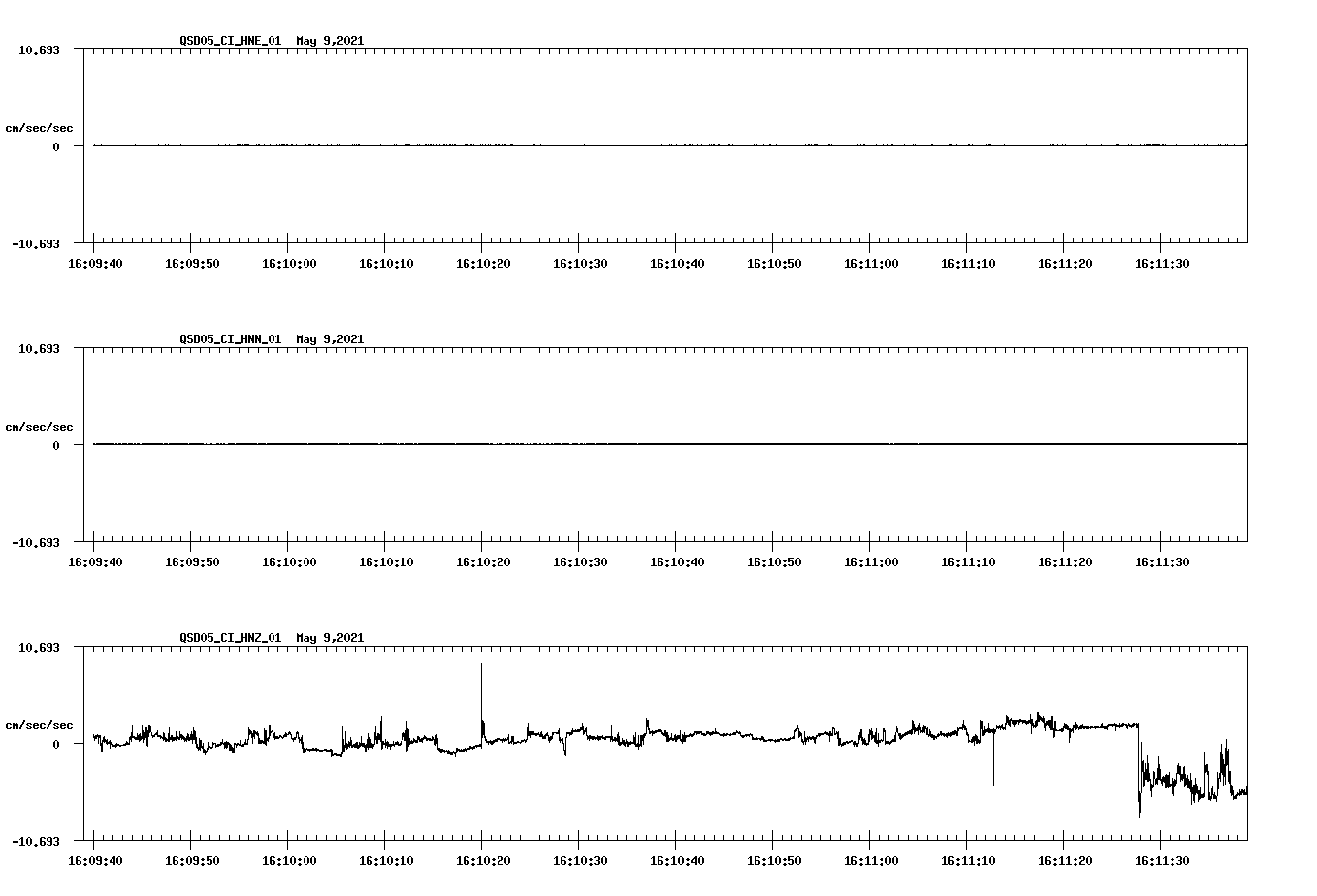Click the -10.693 label on the middle plot

[38, 543]
